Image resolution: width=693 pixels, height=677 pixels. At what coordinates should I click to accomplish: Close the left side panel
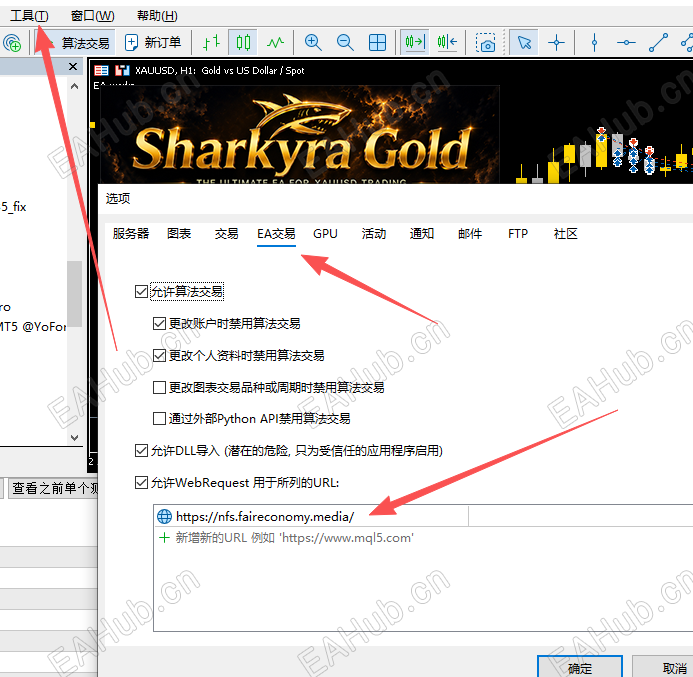coord(73,67)
